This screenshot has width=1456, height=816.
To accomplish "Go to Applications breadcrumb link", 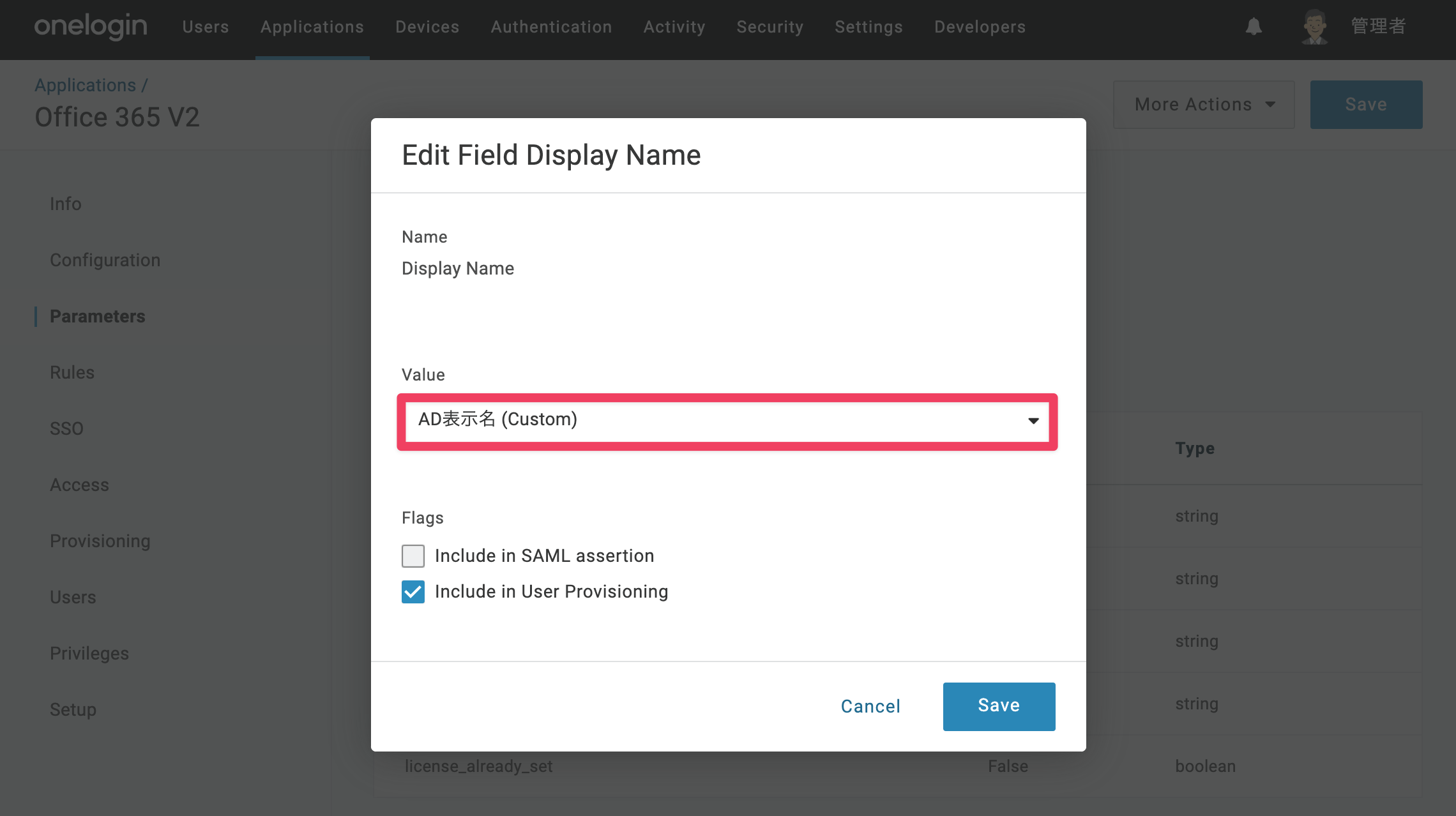I will coord(86,85).
